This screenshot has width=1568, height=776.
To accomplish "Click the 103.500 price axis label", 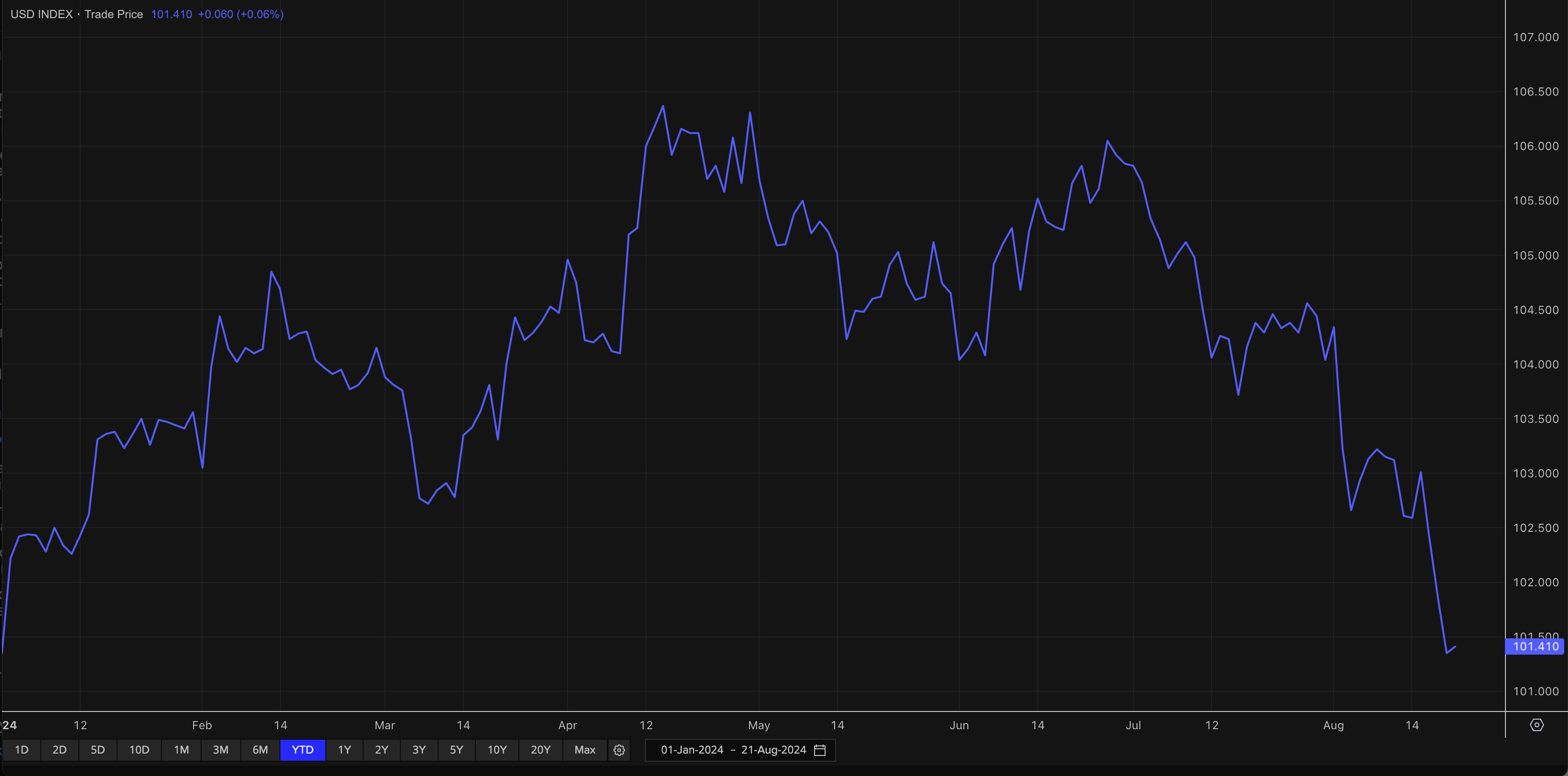I will (x=1536, y=419).
